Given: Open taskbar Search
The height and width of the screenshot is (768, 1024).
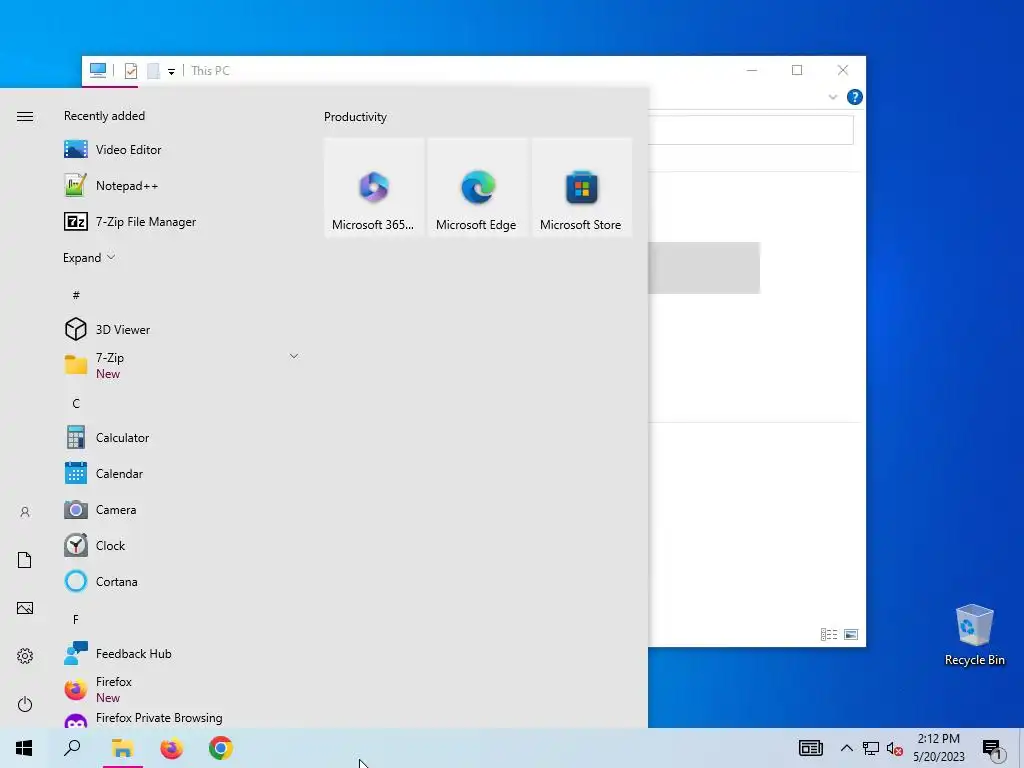Looking at the screenshot, I should click(x=72, y=748).
